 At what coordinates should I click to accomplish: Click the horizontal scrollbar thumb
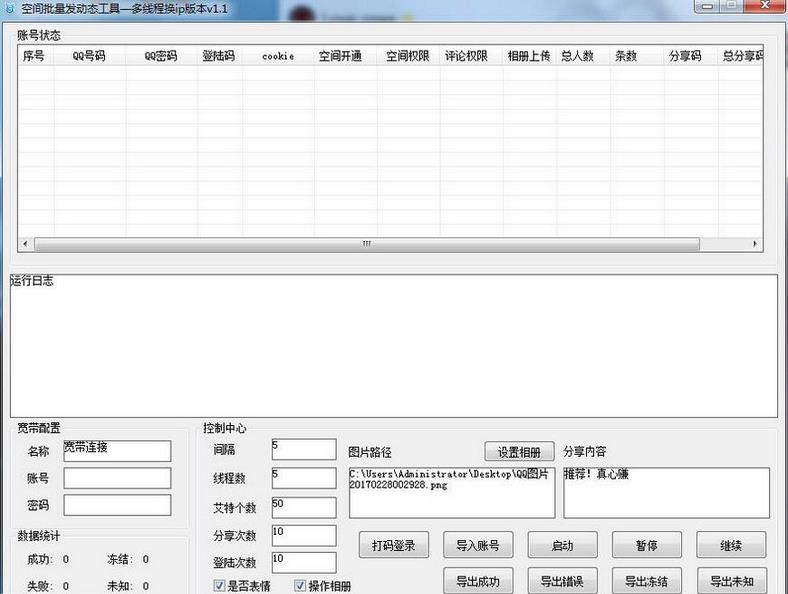[x=366, y=244]
